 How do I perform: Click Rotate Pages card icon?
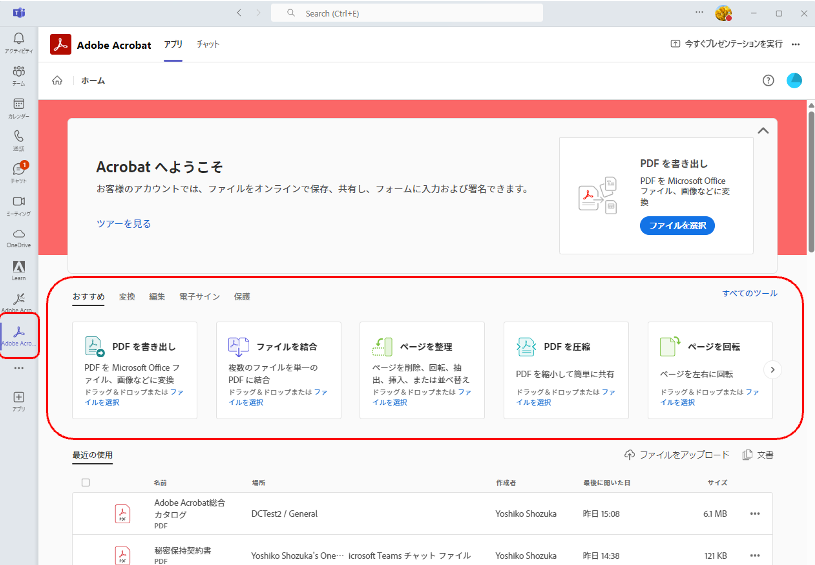[670, 346]
